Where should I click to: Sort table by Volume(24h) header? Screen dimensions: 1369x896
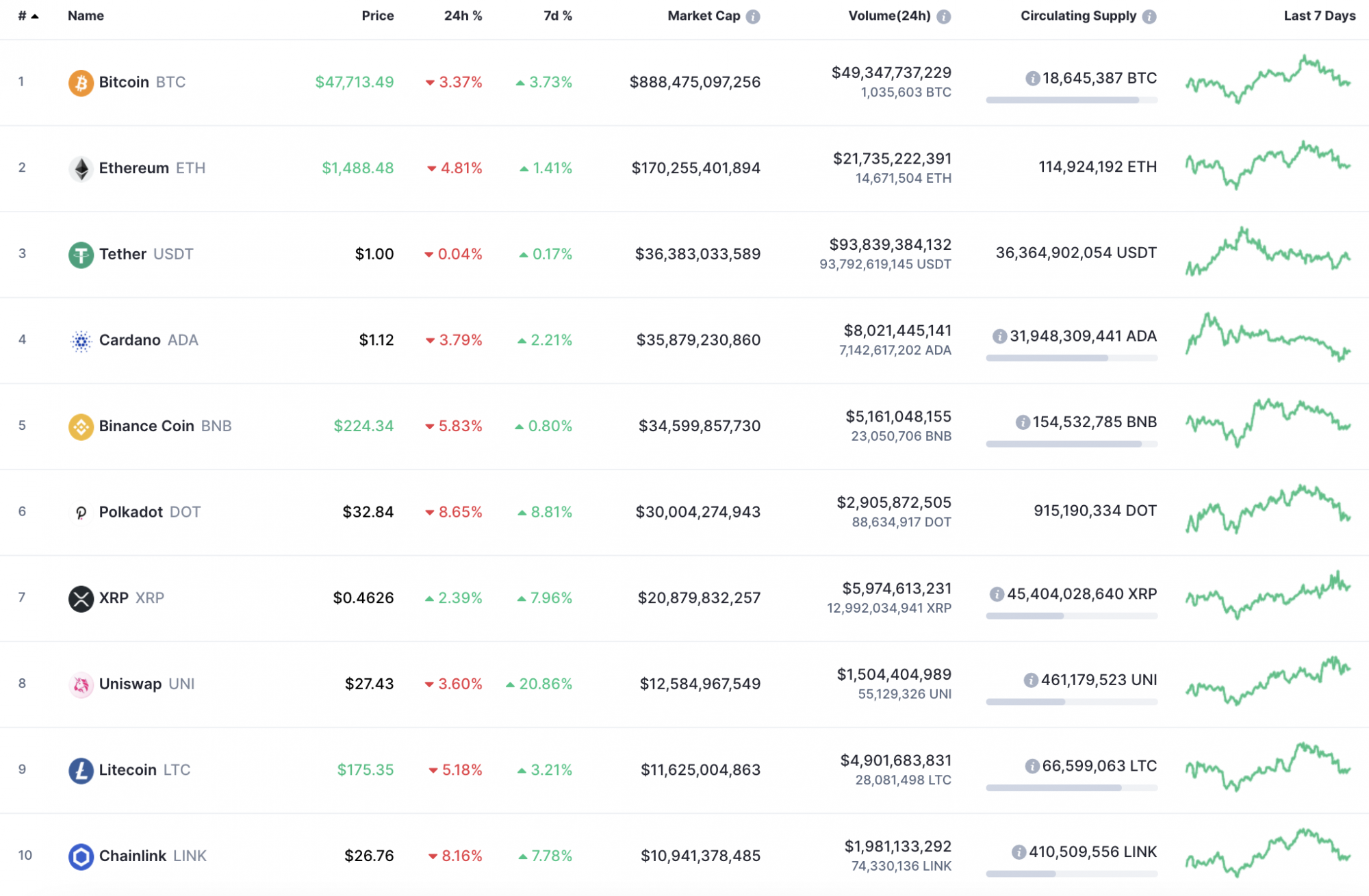pyautogui.click(x=889, y=16)
